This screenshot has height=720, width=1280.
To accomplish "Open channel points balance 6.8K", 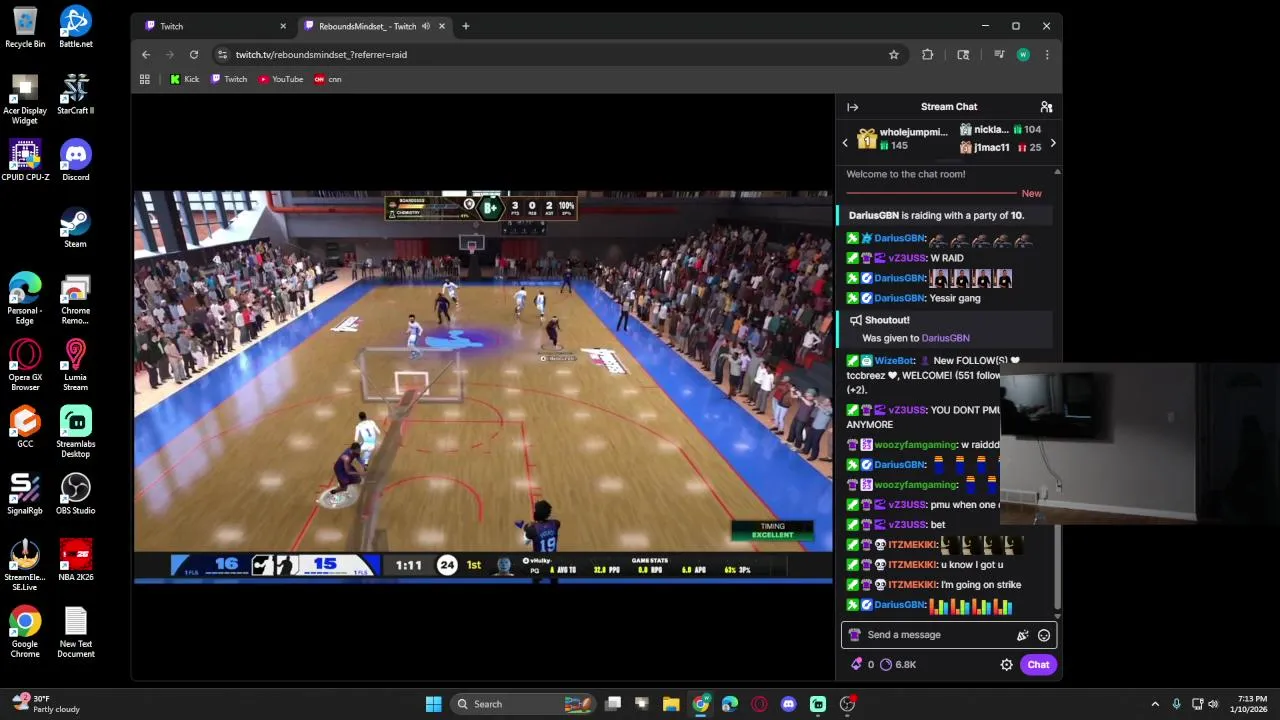I will click(x=898, y=665).
